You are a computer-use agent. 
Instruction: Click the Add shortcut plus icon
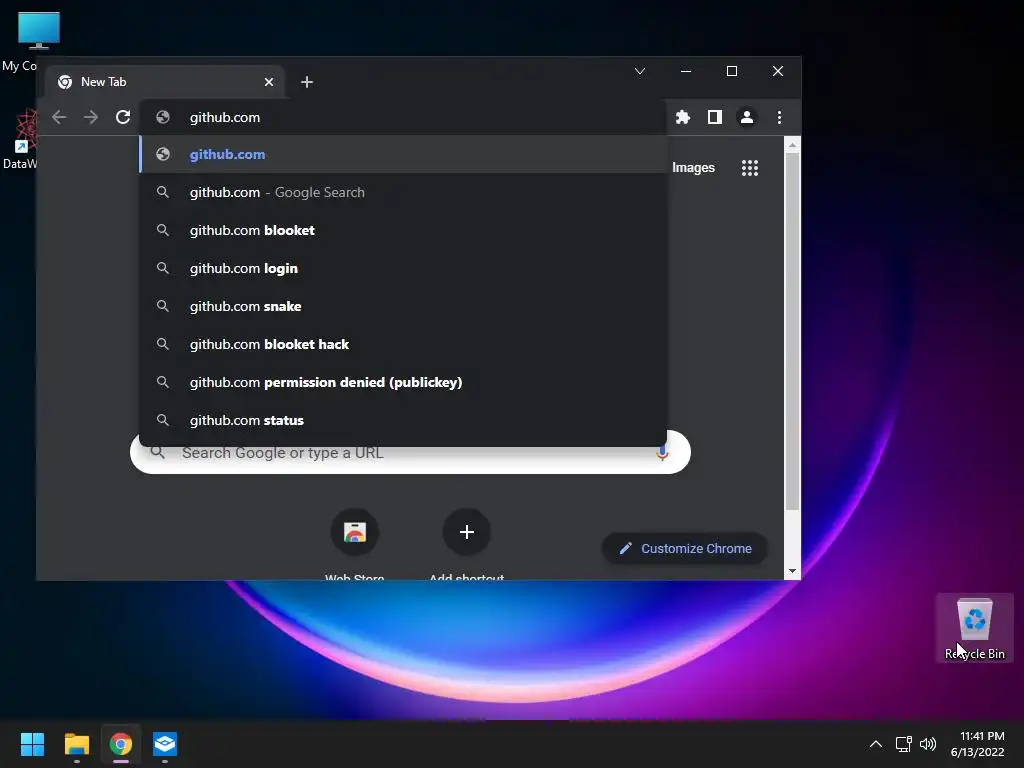(466, 532)
